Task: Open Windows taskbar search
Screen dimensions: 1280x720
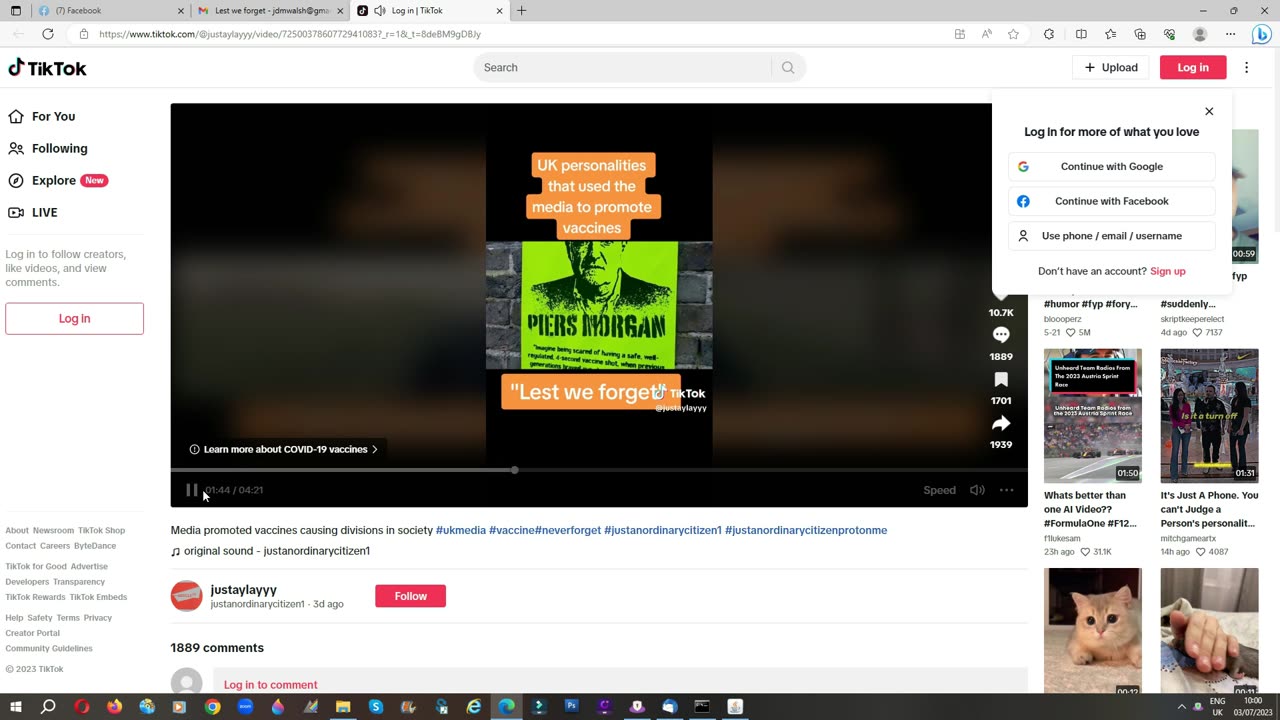Action: (x=48, y=707)
